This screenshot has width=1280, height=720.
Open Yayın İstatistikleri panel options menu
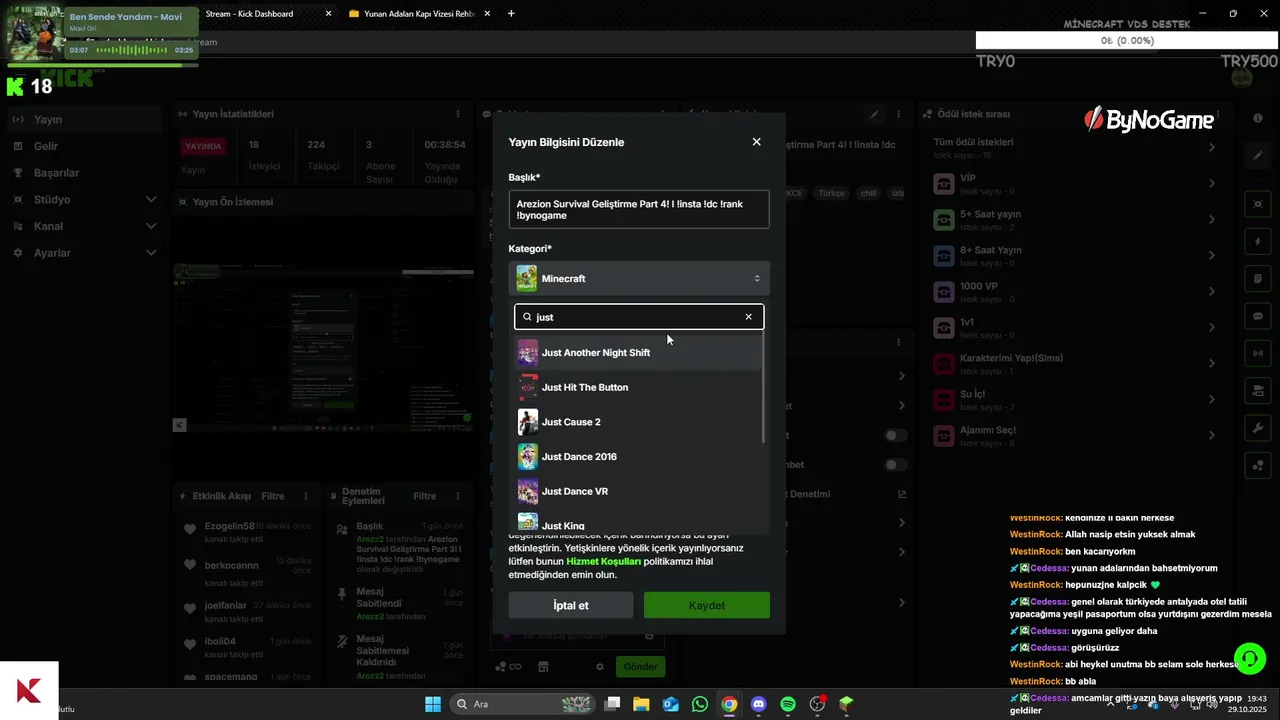[x=458, y=115]
